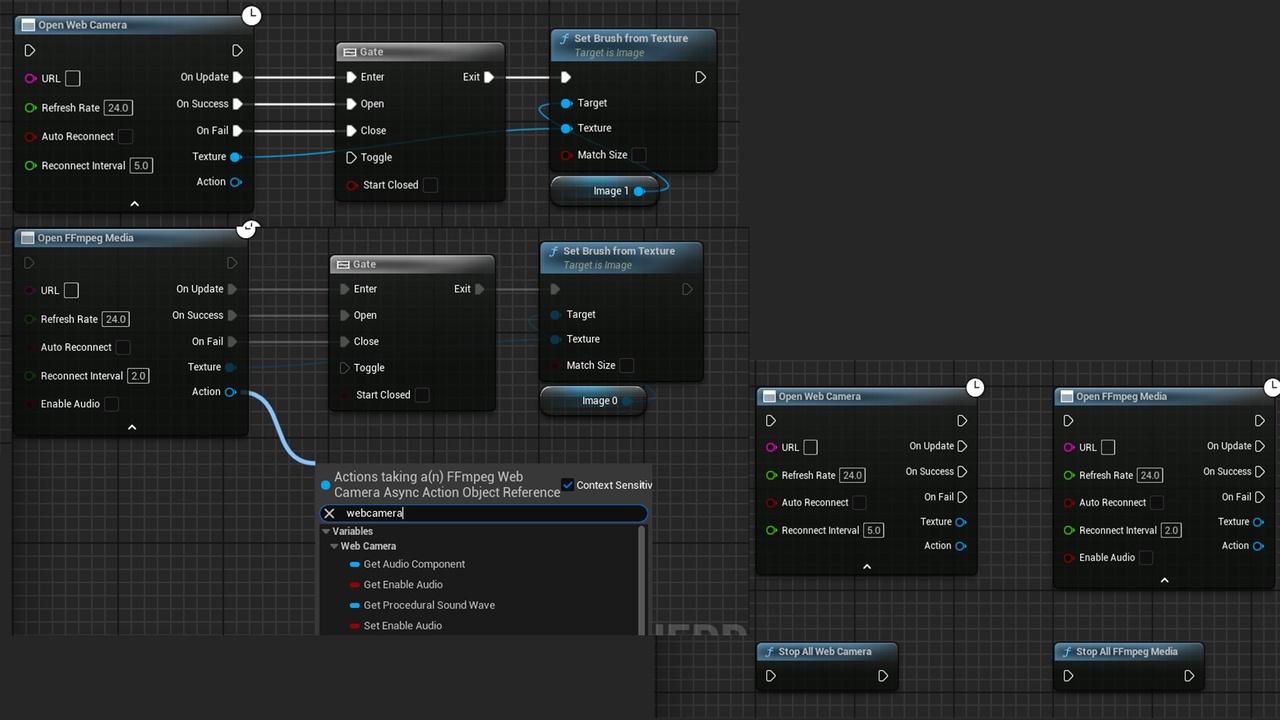Choose Set Enable Audio action
This screenshot has width=1280, height=720.
(x=402, y=626)
